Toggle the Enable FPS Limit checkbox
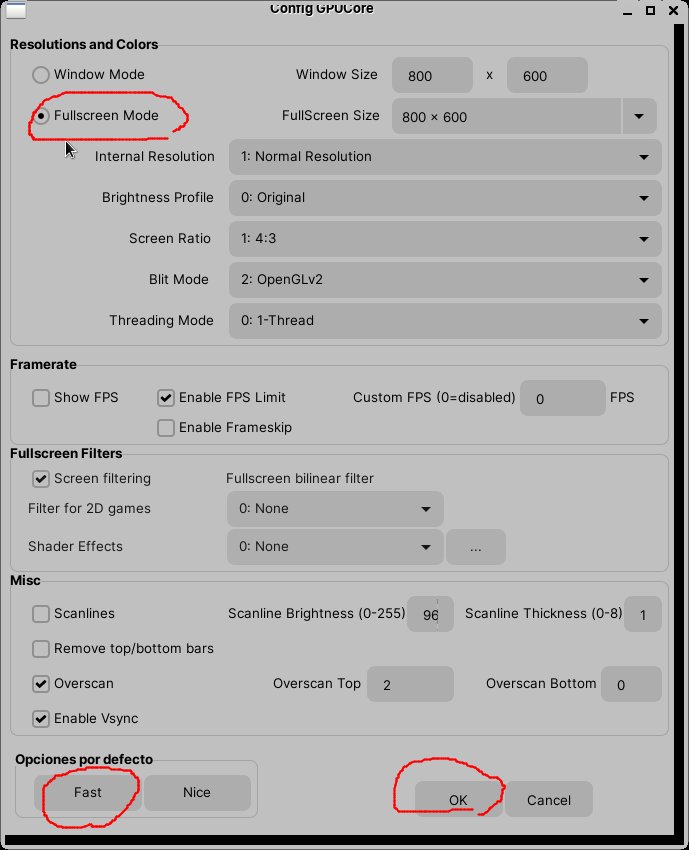This screenshot has height=850, width=689. (165, 398)
